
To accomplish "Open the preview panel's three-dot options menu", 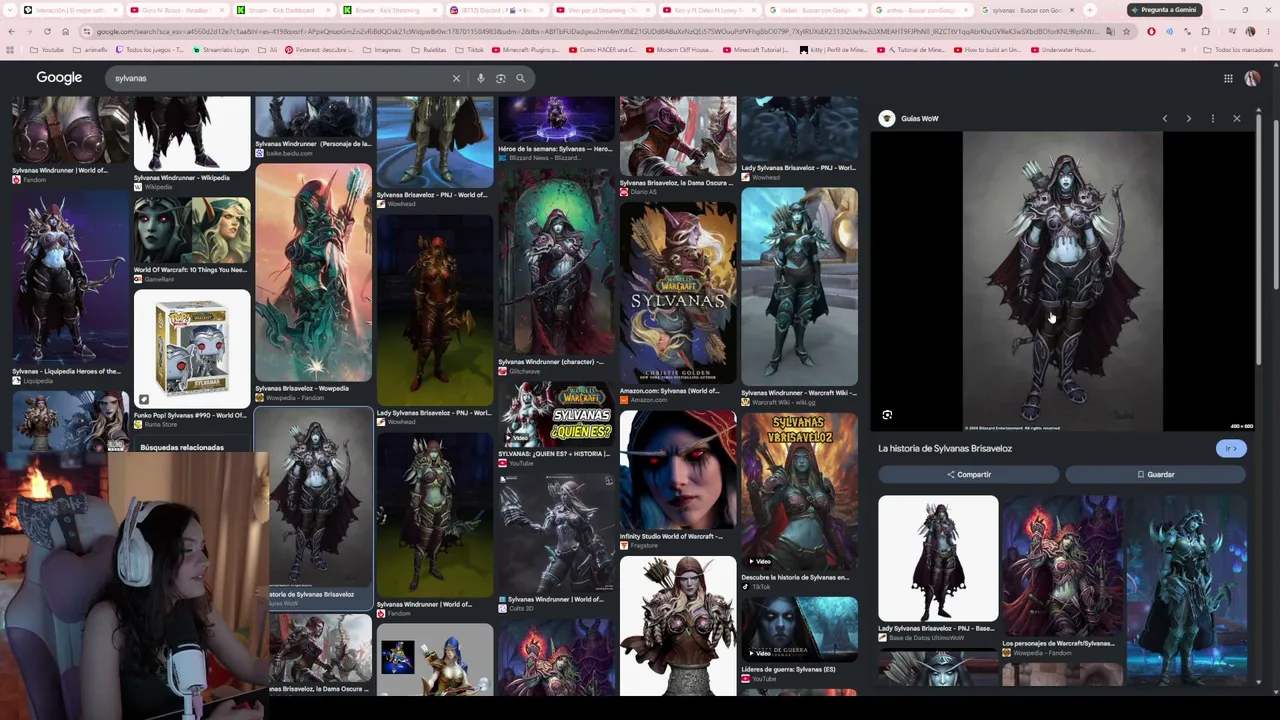I will tap(1212, 118).
